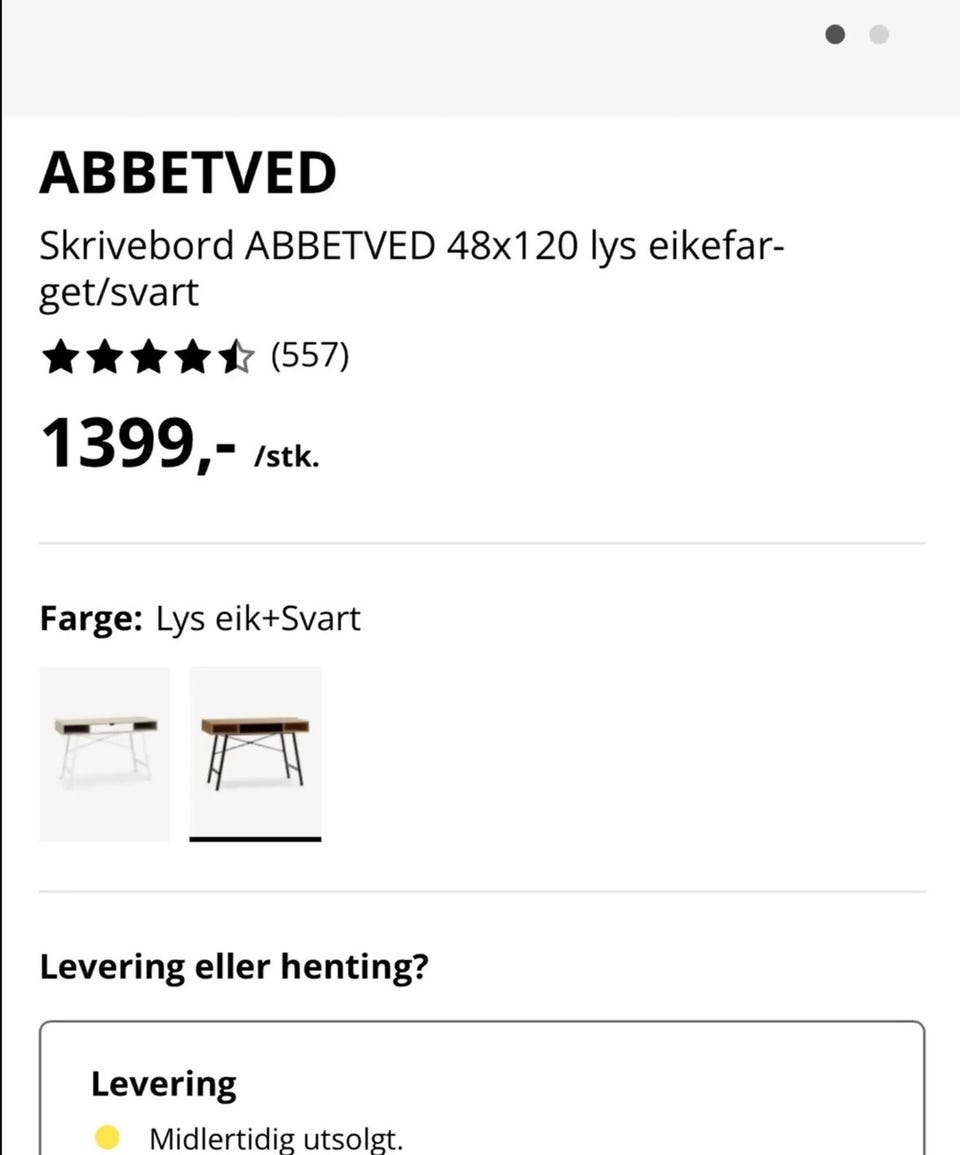960x1155 pixels.
Task: Click the Levering heading inside the box
Action: [x=164, y=1084]
